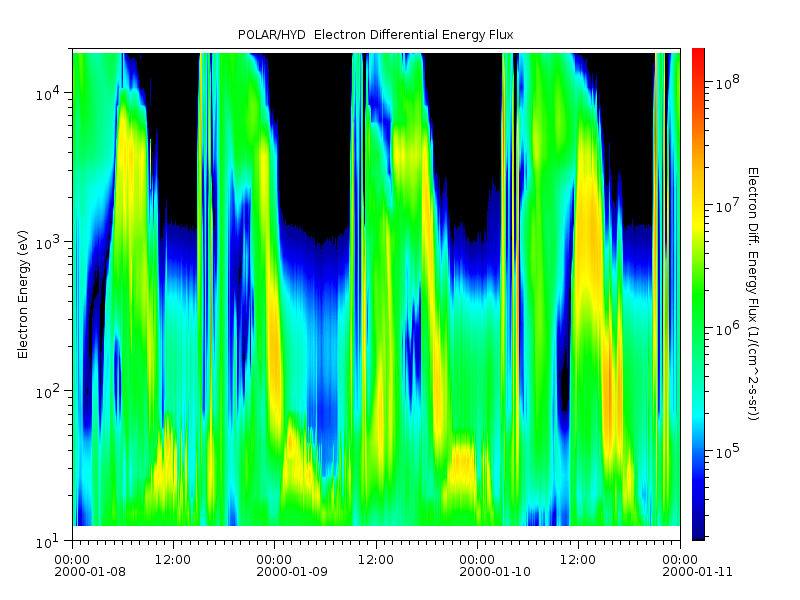This screenshot has width=800, height=600.
Task: Click the 2000-01-09 date label on time axis
Action: [275, 573]
